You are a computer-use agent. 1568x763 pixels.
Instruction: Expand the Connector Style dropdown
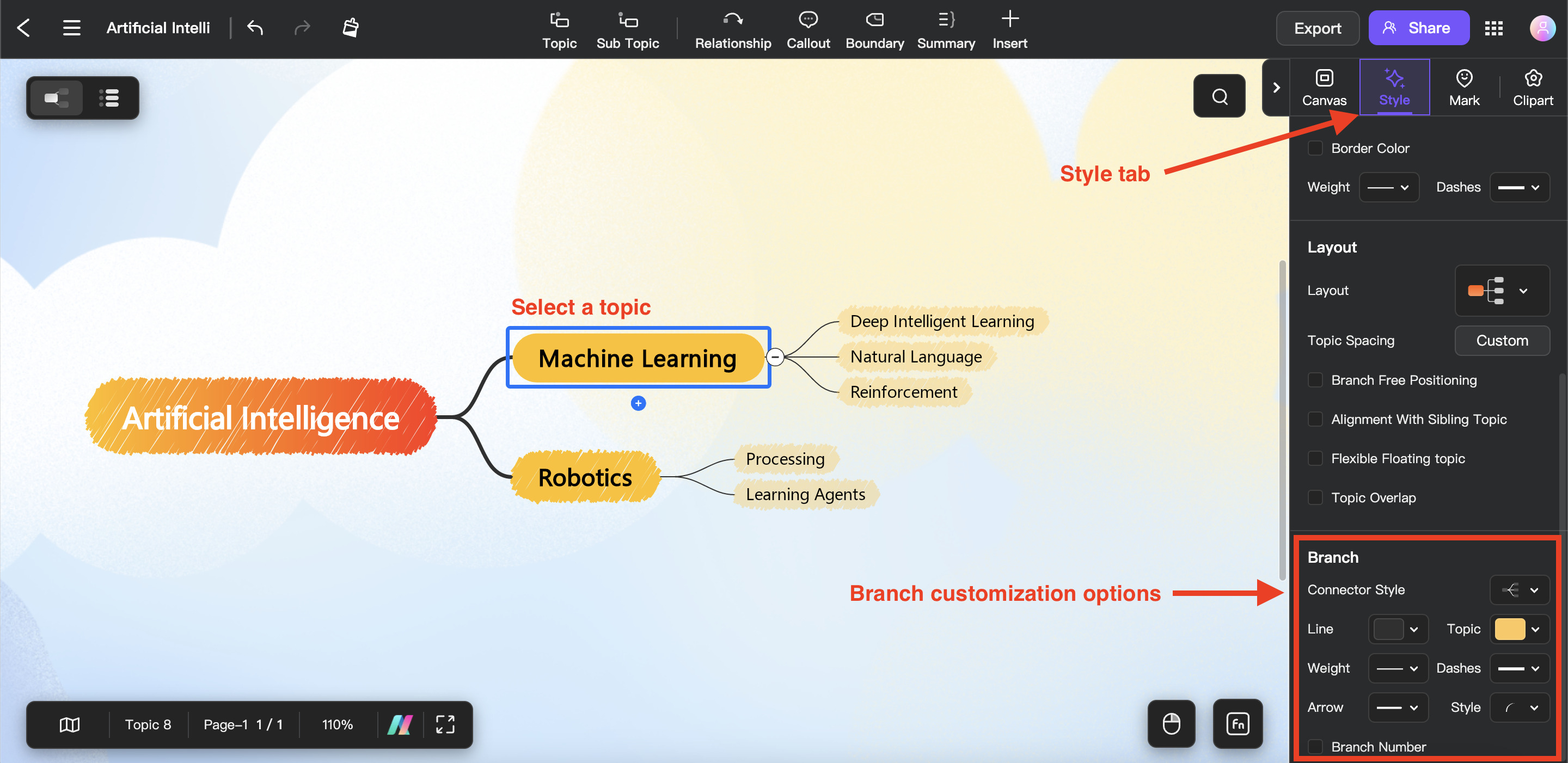point(1517,589)
